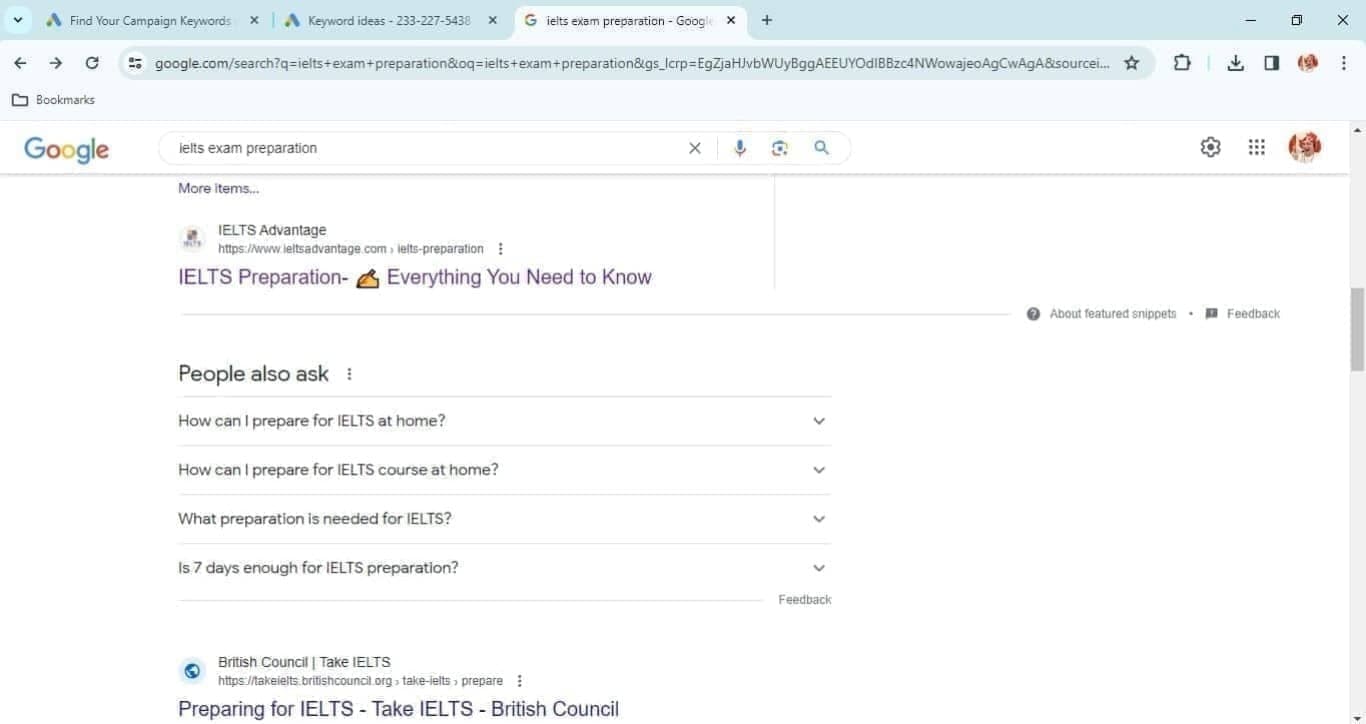Start voice search with microphone icon
Image resolution: width=1366 pixels, height=724 pixels.
click(x=740, y=148)
